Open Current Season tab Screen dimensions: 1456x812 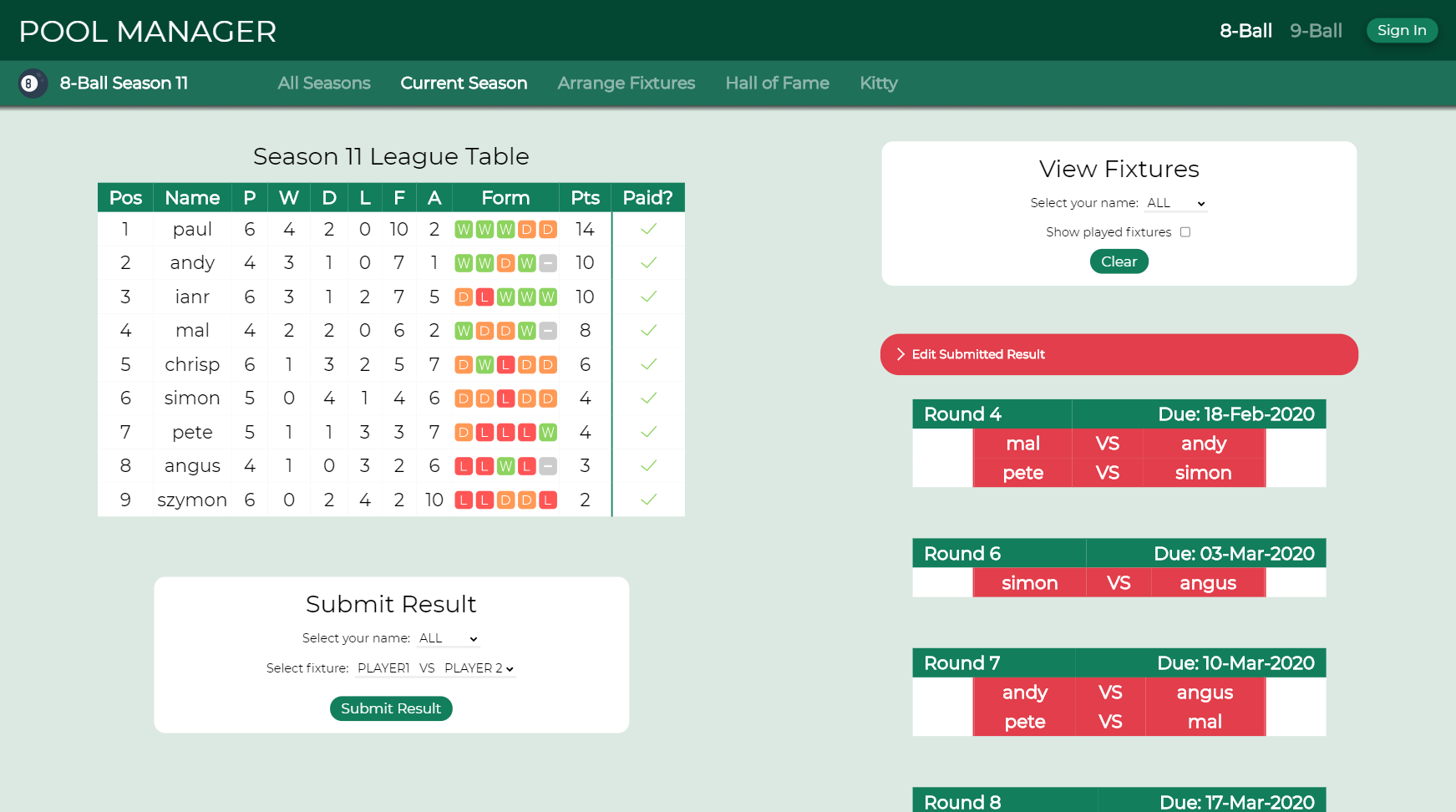coord(464,84)
